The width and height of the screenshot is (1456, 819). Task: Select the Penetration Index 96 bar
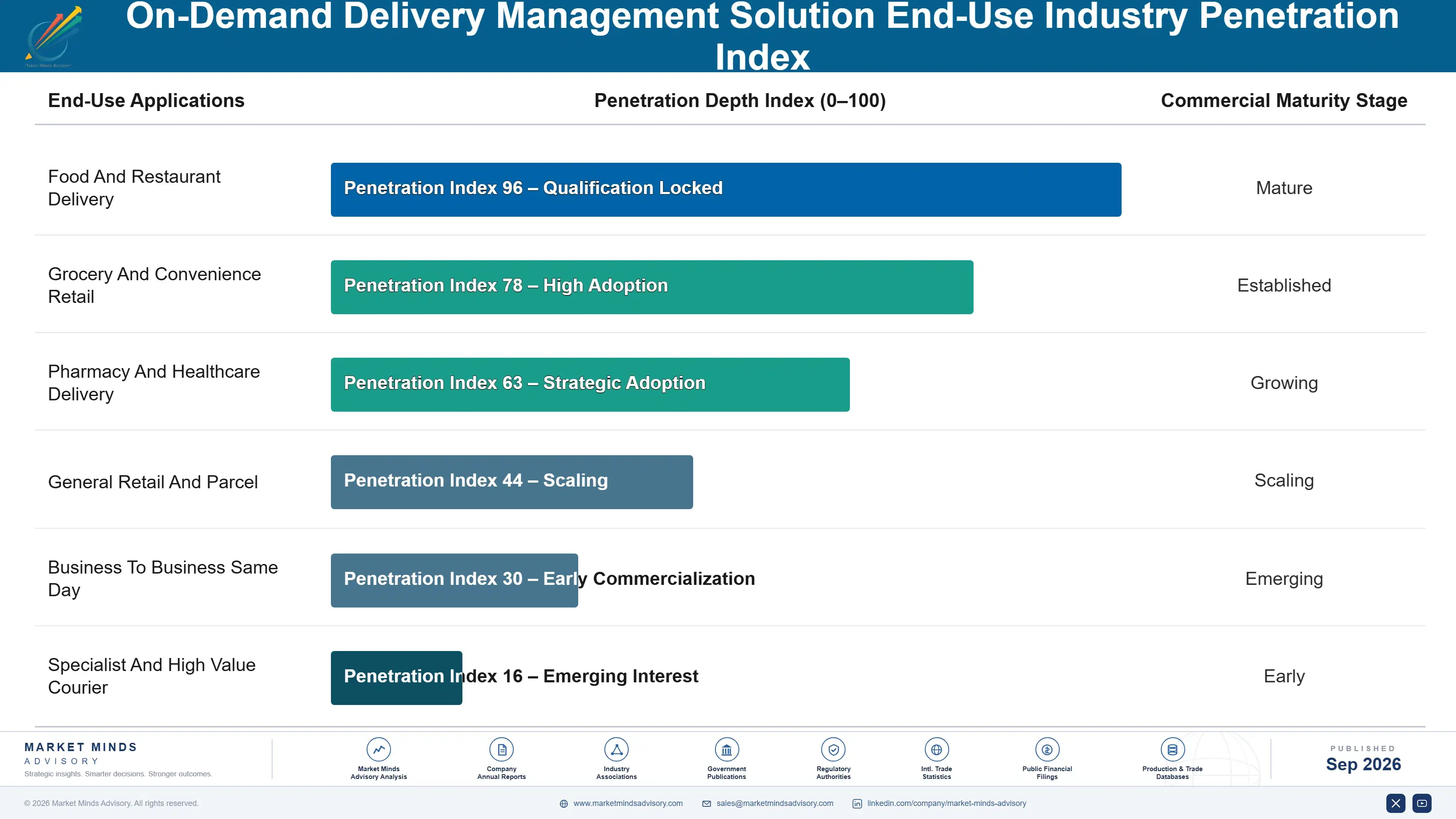coord(726,190)
